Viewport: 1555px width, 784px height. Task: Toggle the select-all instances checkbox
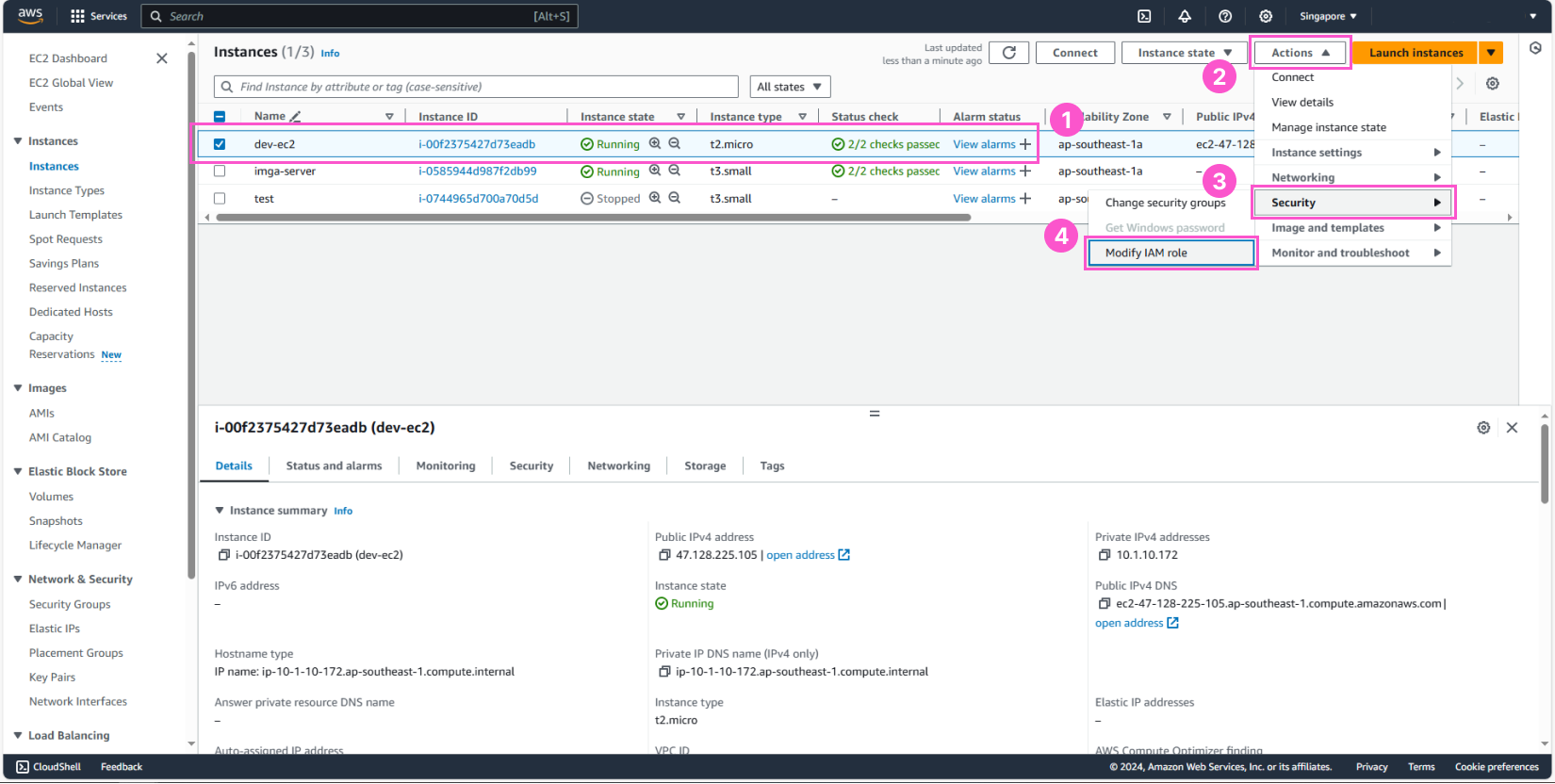click(x=220, y=117)
